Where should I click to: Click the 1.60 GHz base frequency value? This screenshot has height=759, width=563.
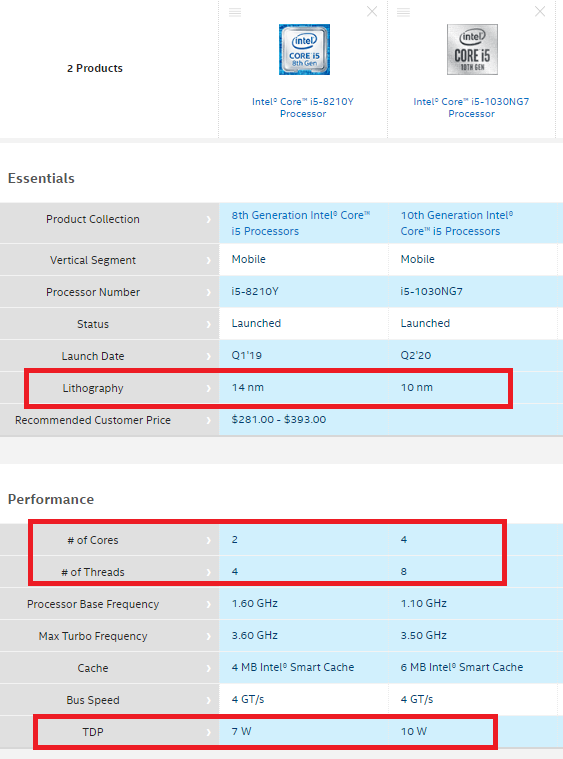pos(255,603)
